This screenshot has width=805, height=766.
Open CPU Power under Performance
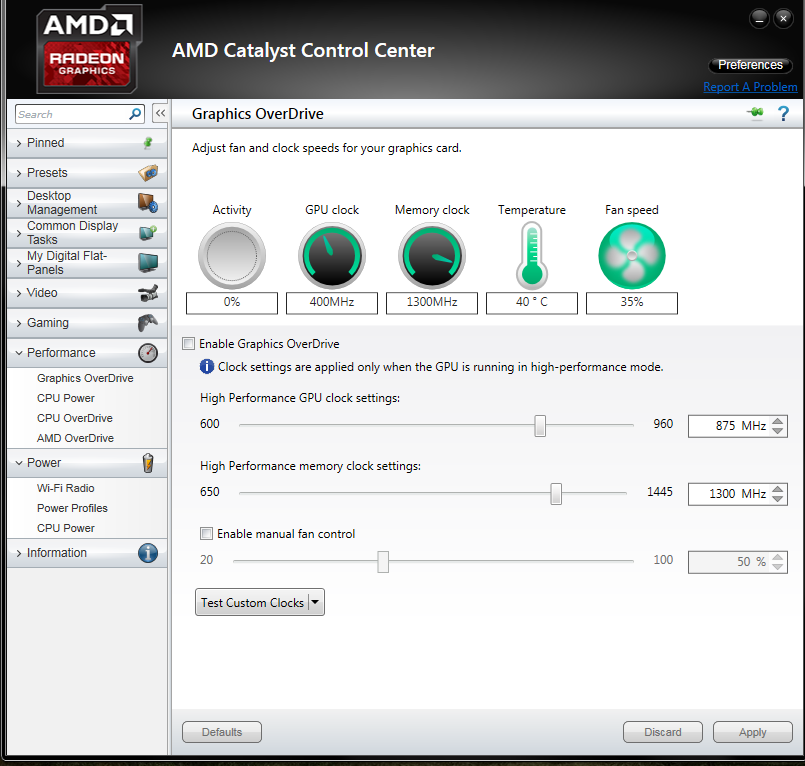[x=66, y=398]
